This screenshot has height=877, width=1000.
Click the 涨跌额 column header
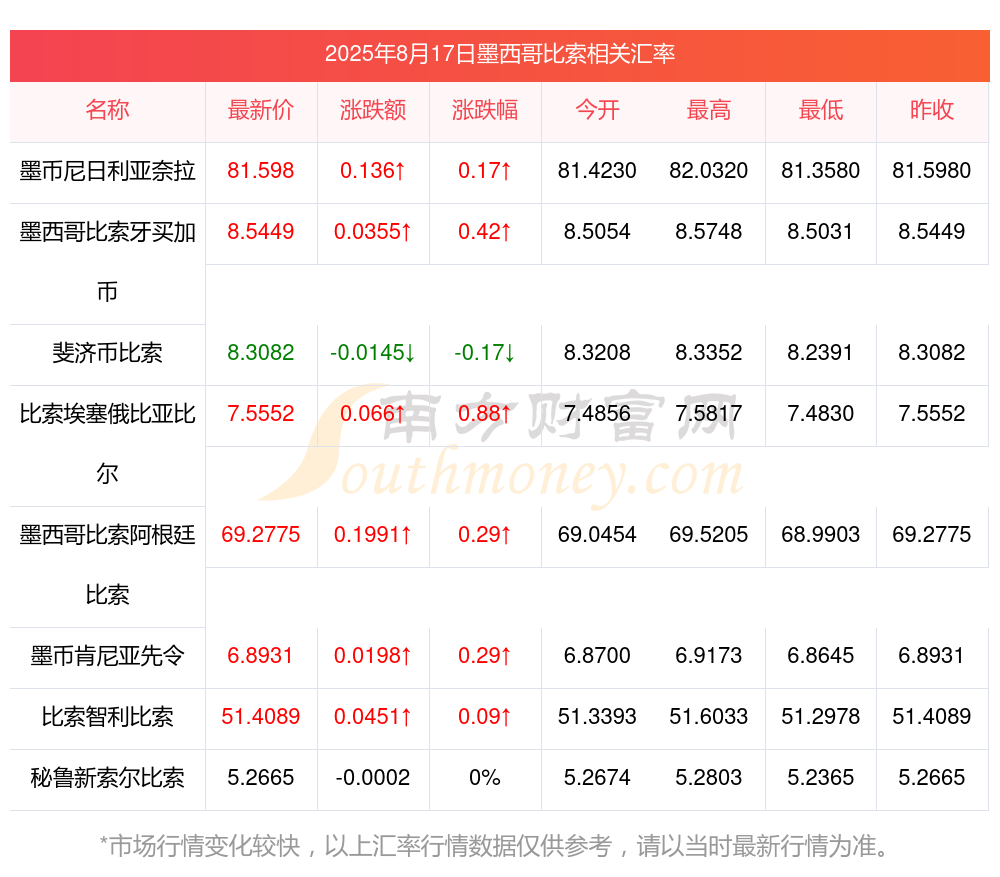pos(372,110)
